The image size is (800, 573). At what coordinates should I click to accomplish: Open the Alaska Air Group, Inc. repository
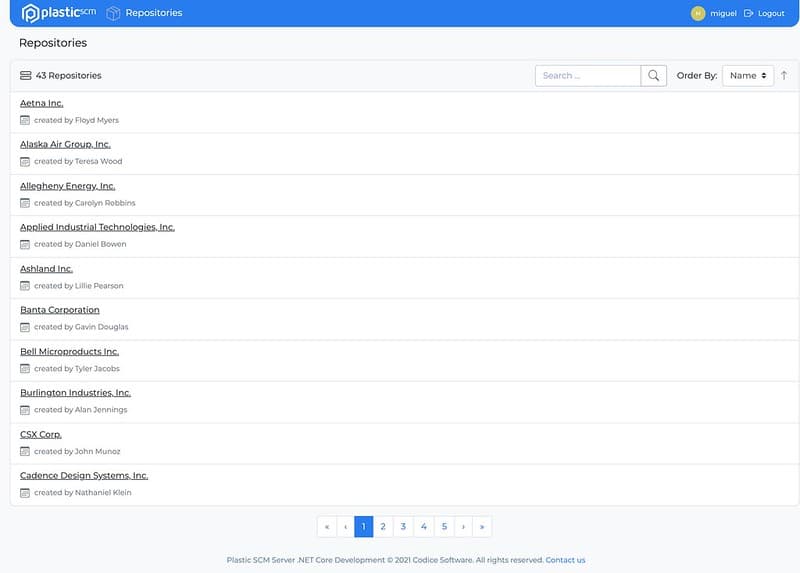[x=65, y=144]
